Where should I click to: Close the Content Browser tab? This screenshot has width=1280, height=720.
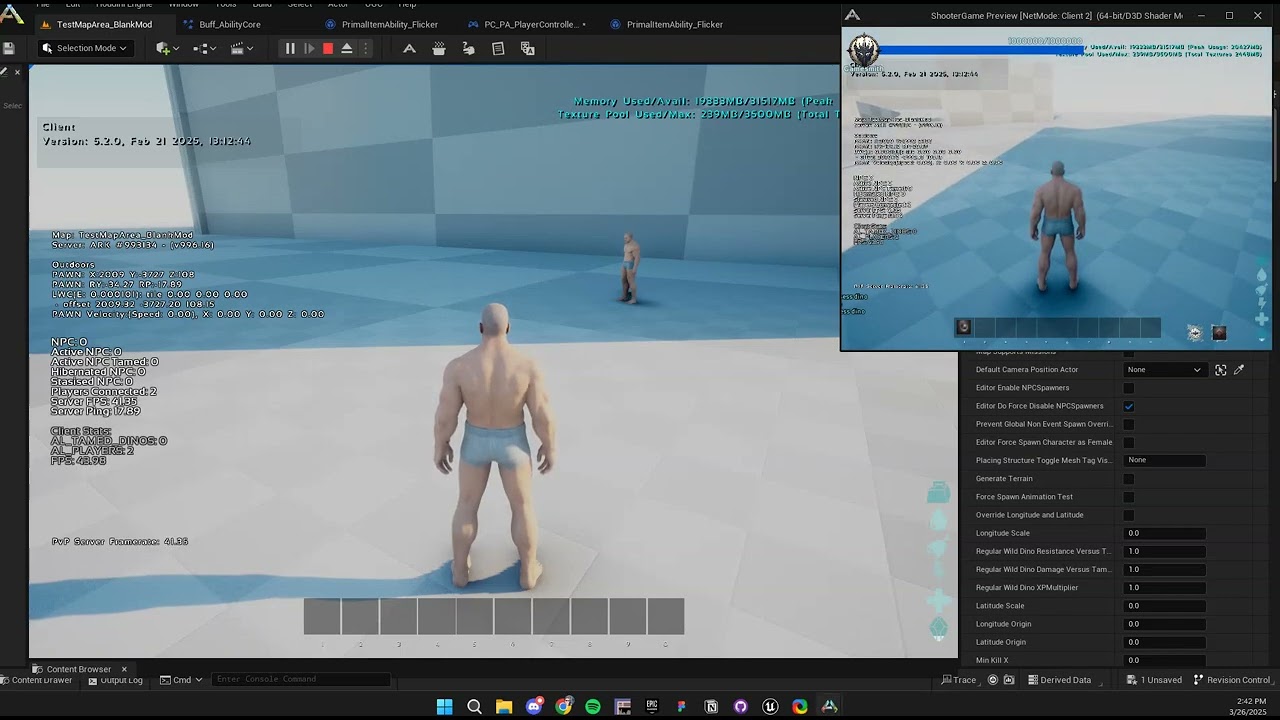125,669
